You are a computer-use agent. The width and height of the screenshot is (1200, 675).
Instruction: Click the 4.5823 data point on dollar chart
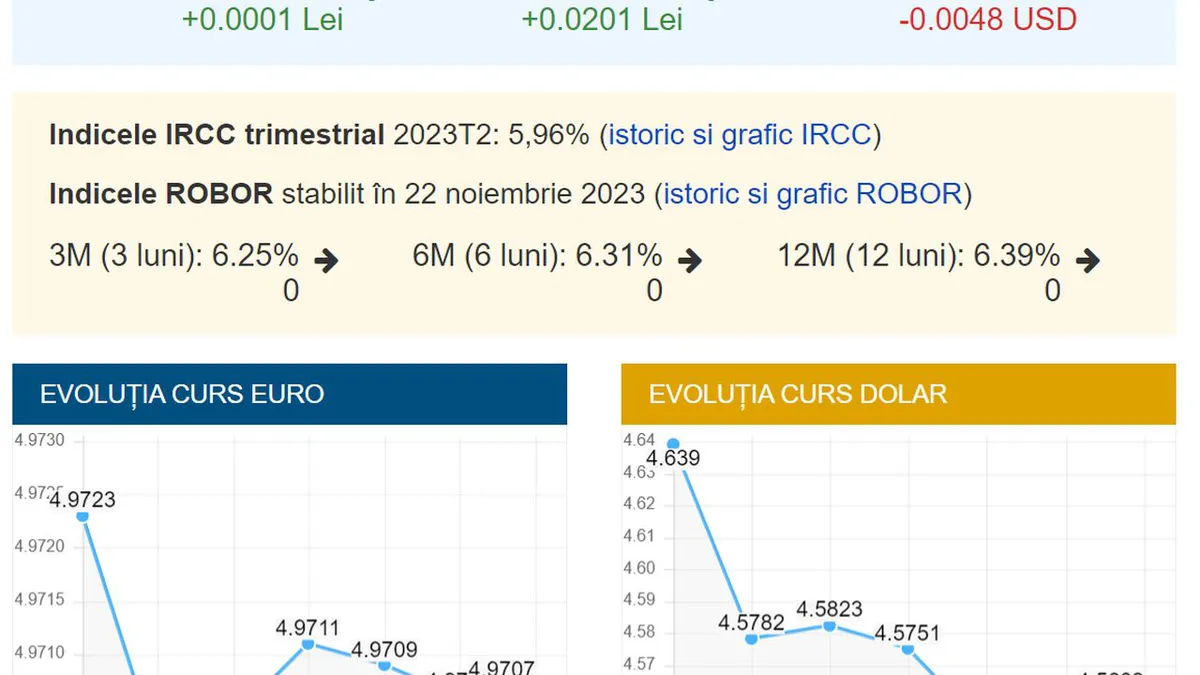[x=830, y=625]
